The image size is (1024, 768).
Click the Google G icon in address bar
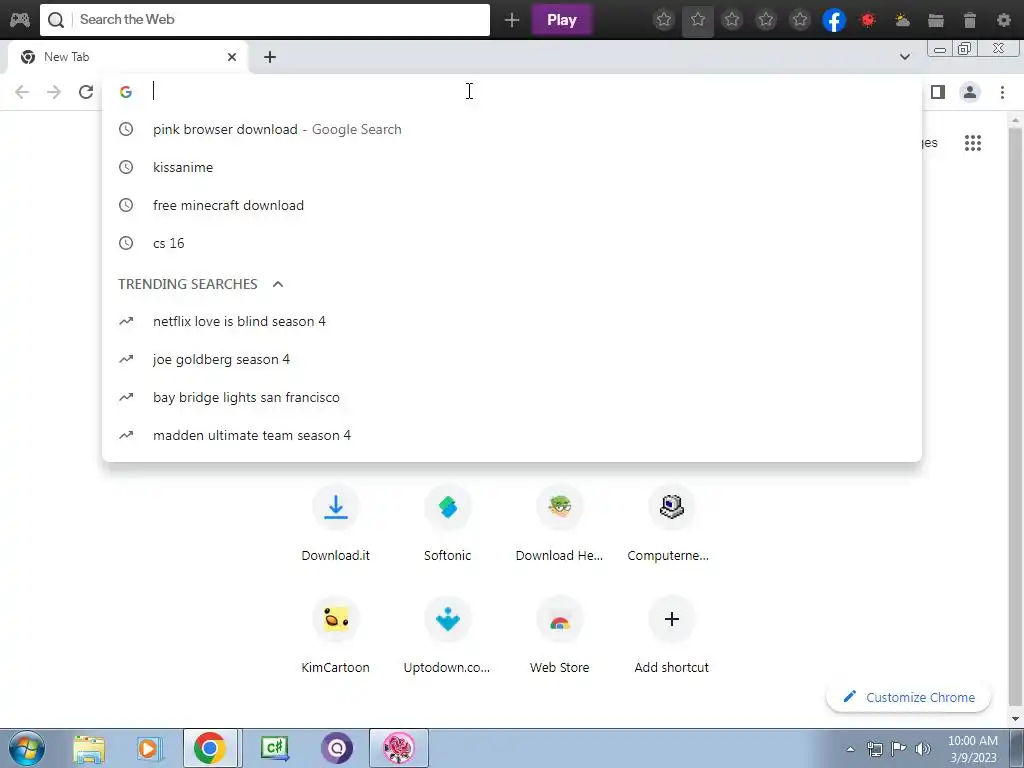click(x=126, y=92)
